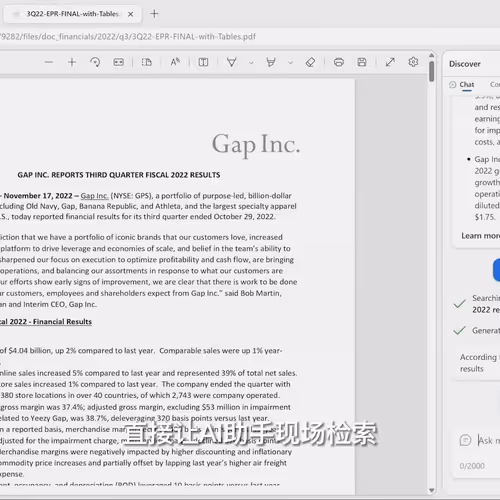
Task: Start Read aloud for the PDF
Action: [x=175, y=62]
